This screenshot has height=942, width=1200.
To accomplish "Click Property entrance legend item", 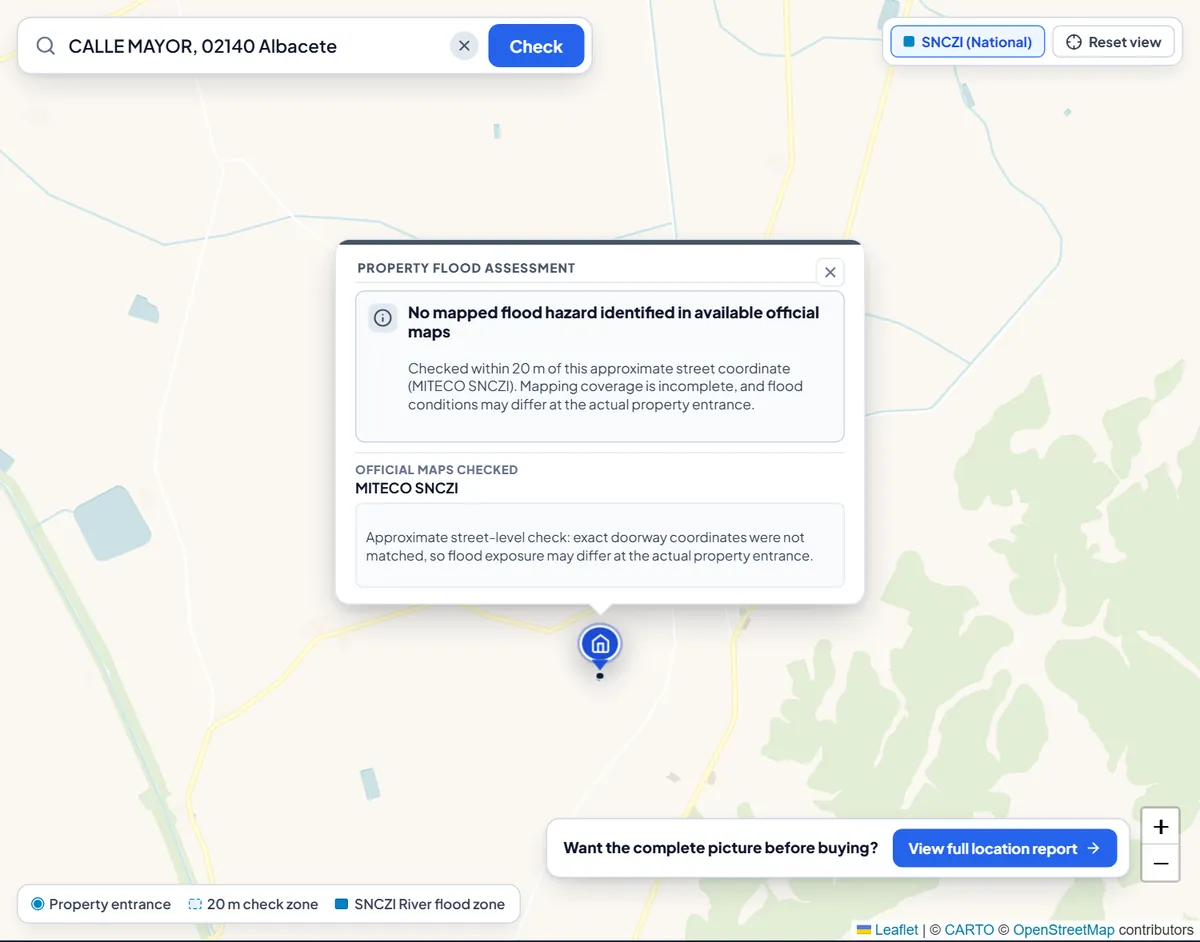I will coord(101,904).
